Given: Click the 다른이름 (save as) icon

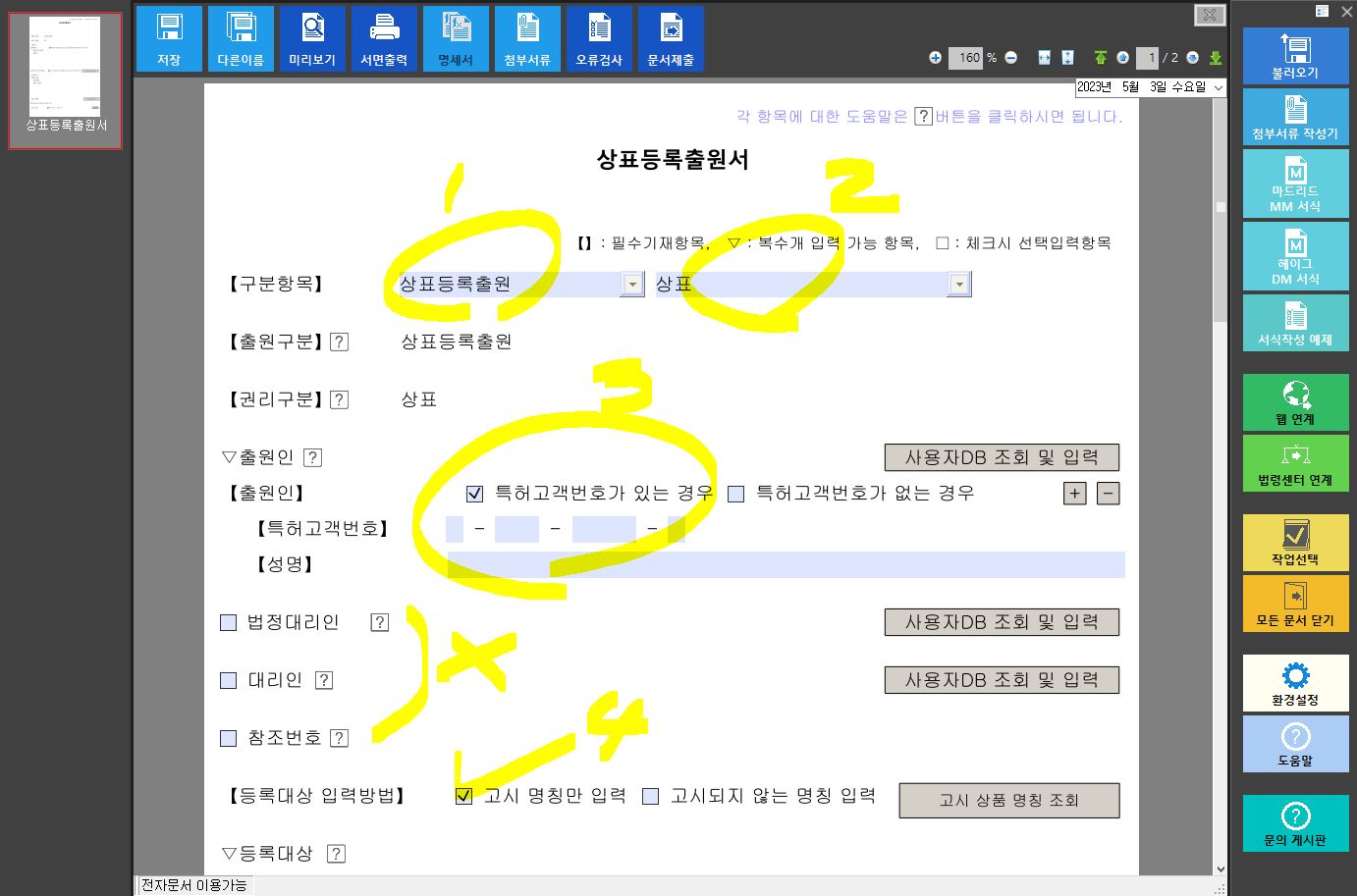Looking at the screenshot, I should (x=241, y=38).
